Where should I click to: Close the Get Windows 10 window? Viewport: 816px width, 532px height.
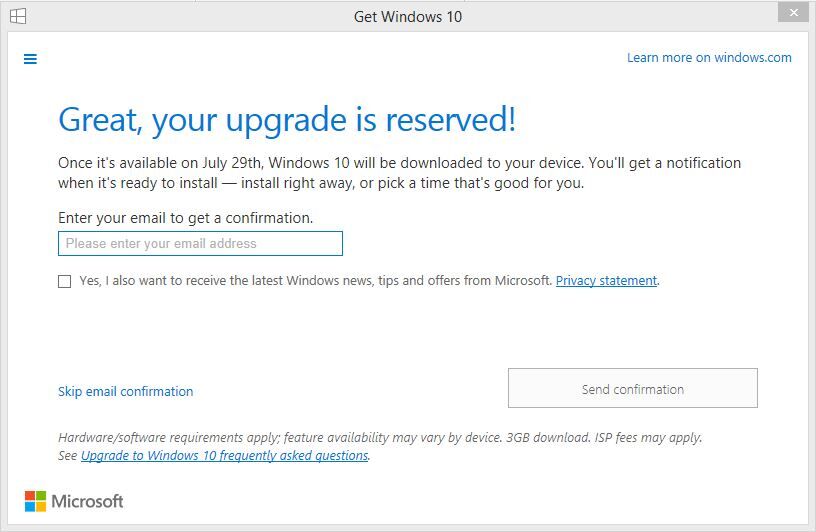(792, 13)
